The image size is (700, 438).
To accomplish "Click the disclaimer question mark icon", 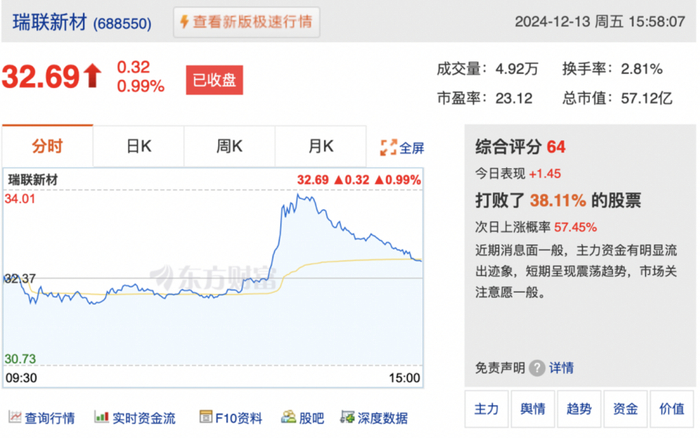I will tap(537, 368).
